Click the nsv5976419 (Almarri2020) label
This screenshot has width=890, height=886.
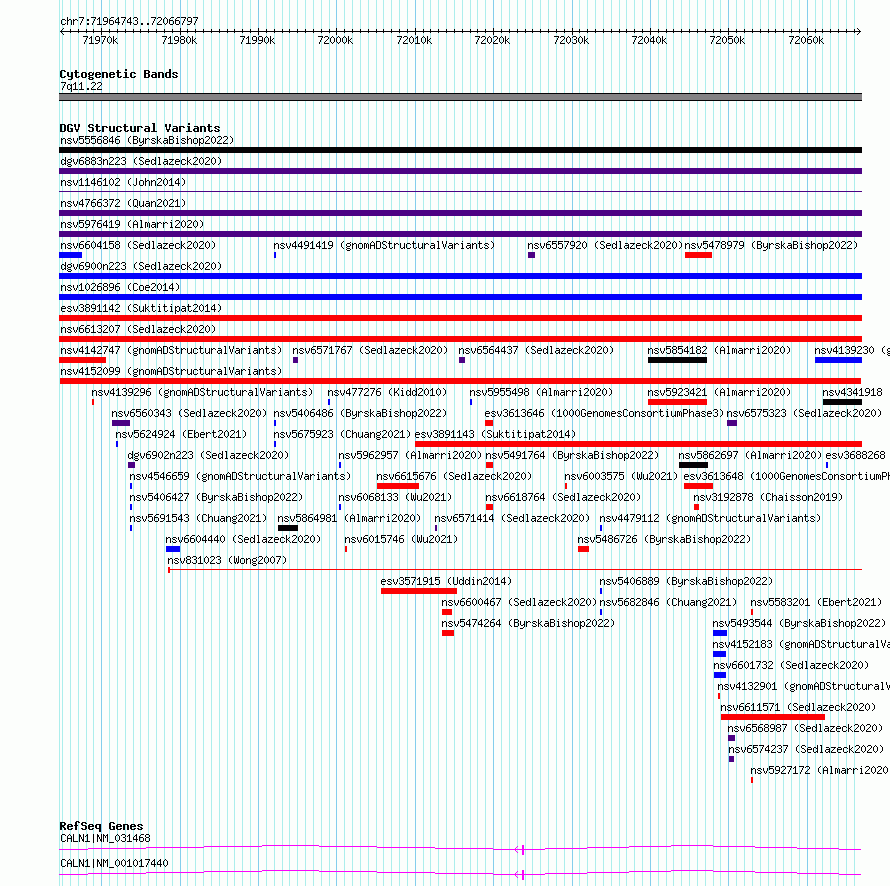[132, 224]
